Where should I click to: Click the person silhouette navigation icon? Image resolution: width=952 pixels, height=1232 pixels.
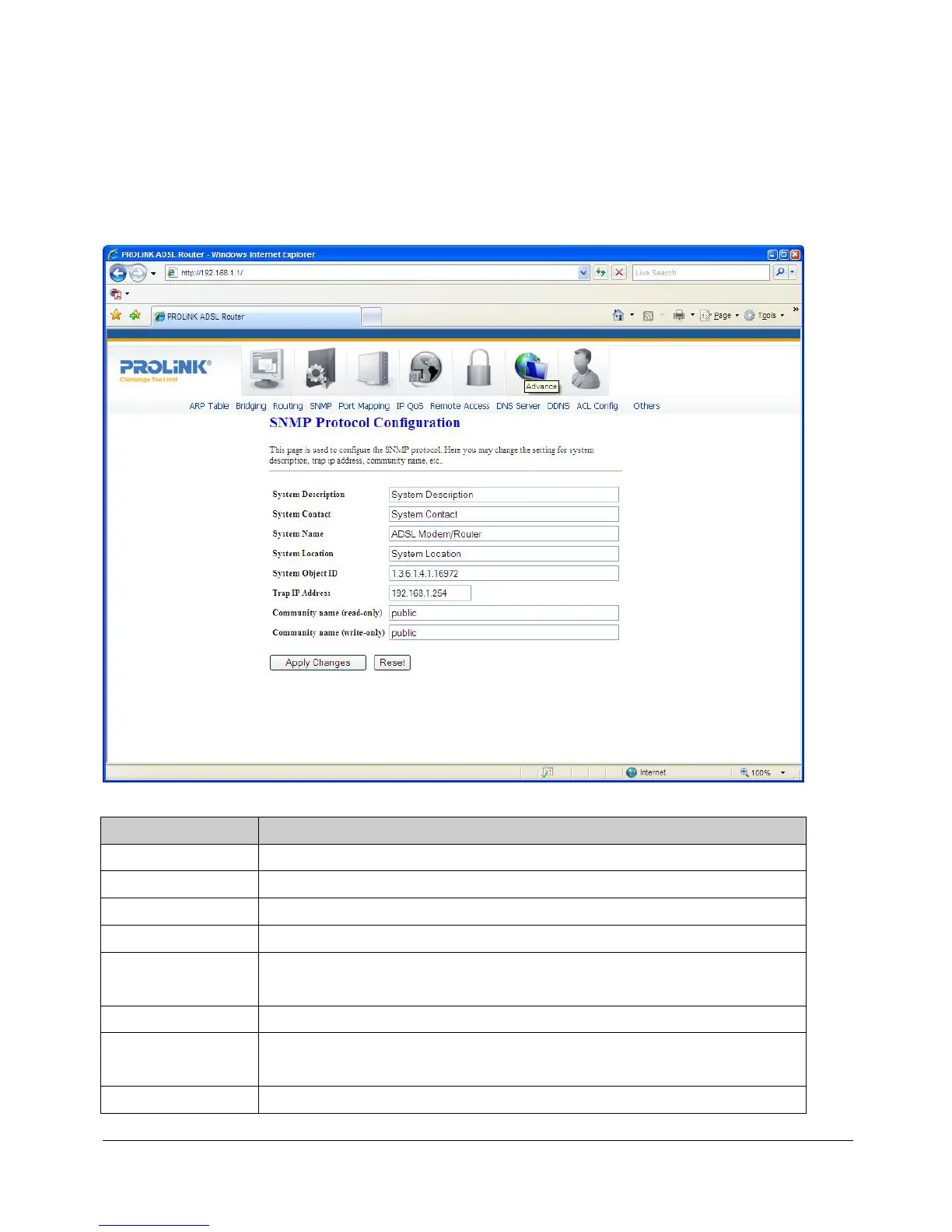coord(584,369)
